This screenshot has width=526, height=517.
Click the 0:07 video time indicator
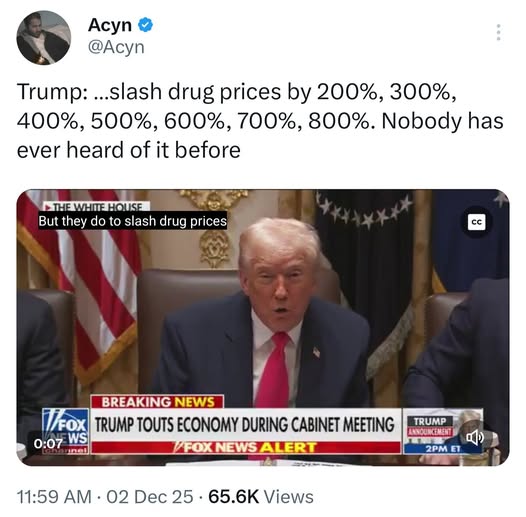[x=48, y=444]
